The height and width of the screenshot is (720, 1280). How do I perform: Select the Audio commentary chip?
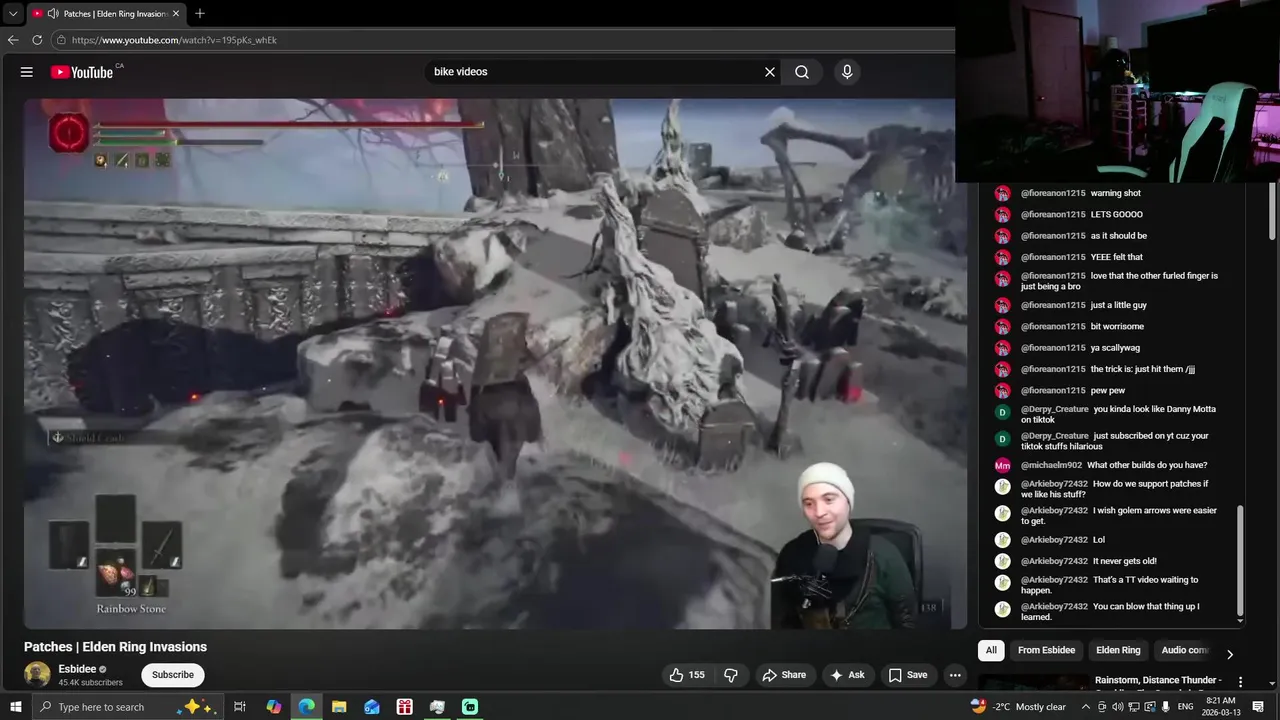point(1185,650)
